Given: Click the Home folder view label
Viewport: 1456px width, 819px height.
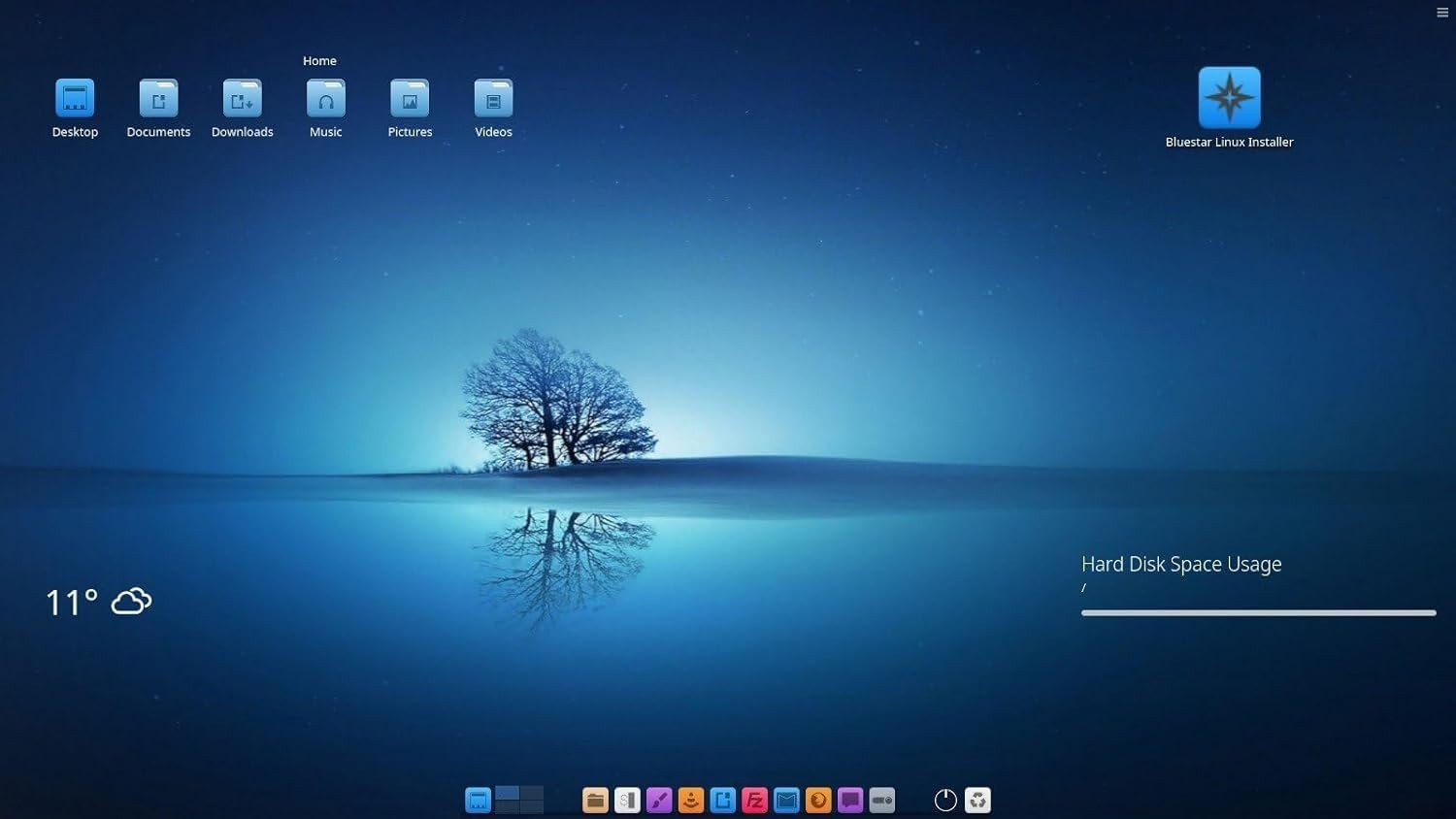Looking at the screenshot, I should point(319,60).
